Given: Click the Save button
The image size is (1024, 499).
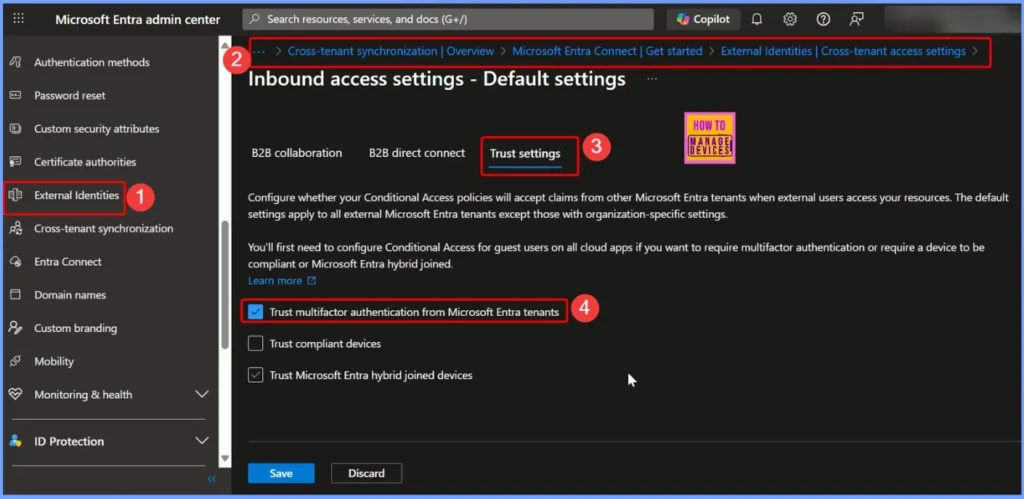Looking at the screenshot, I should pyautogui.click(x=281, y=473).
